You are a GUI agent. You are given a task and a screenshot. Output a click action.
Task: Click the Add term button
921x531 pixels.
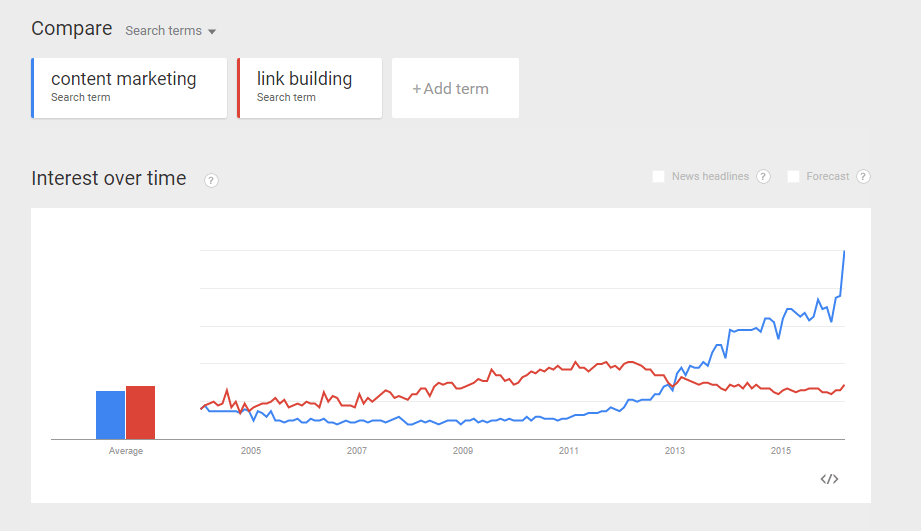pyautogui.click(x=455, y=88)
